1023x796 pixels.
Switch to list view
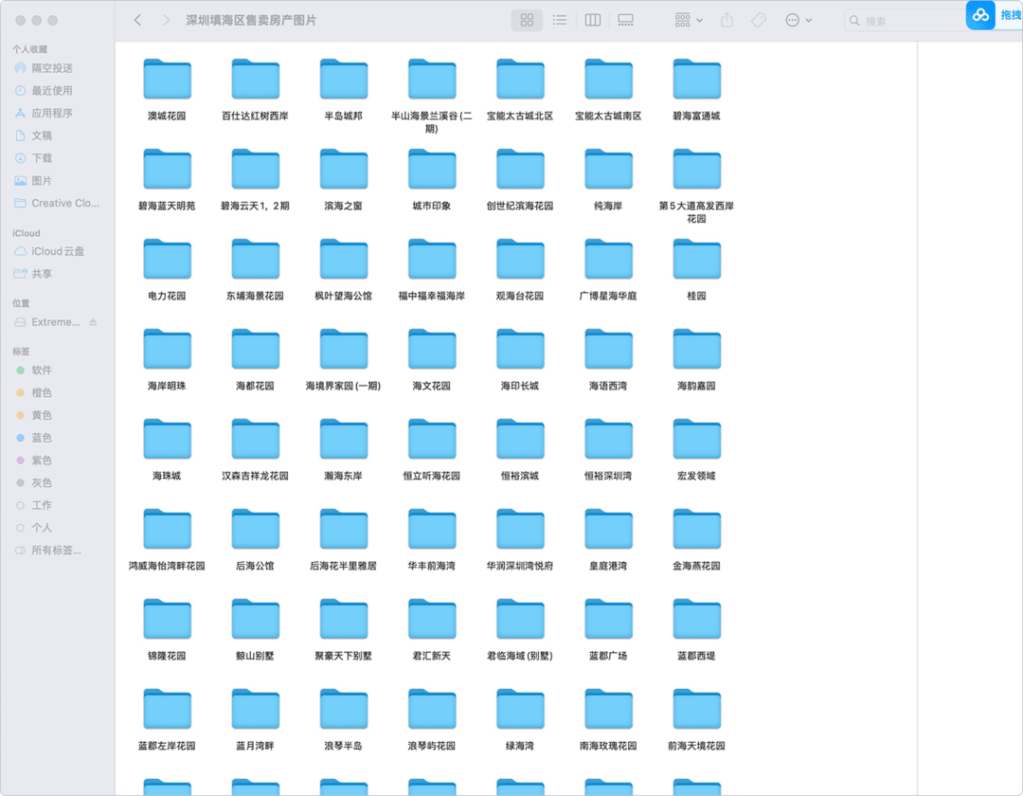pyautogui.click(x=560, y=20)
